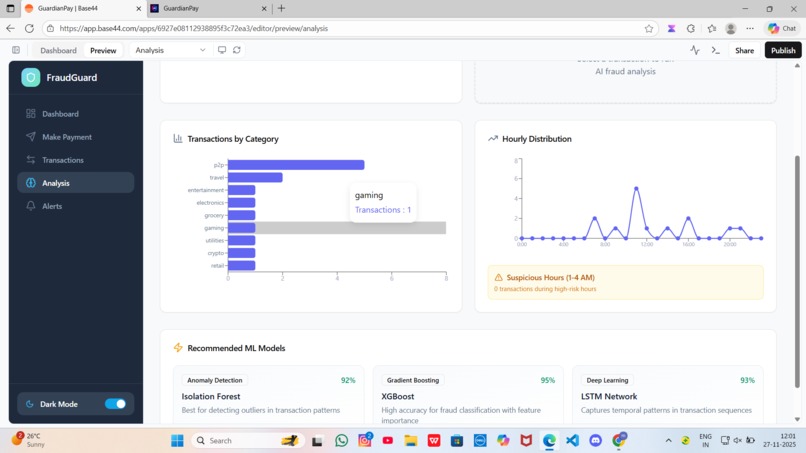
Task: Click the Make Payment paper-plane icon
Action: coord(31,137)
